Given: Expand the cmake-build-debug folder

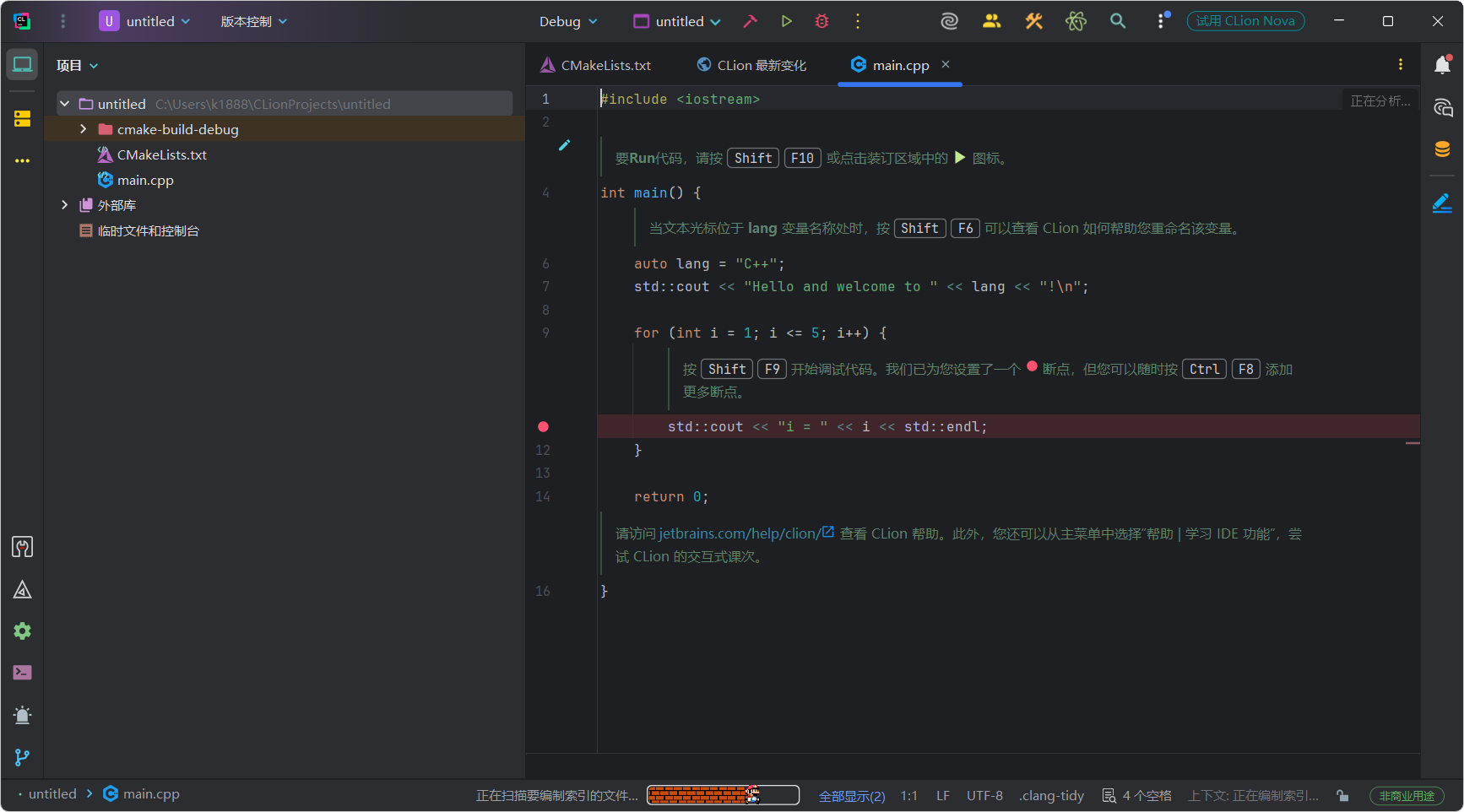Looking at the screenshot, I should click(x=83, y=129).
